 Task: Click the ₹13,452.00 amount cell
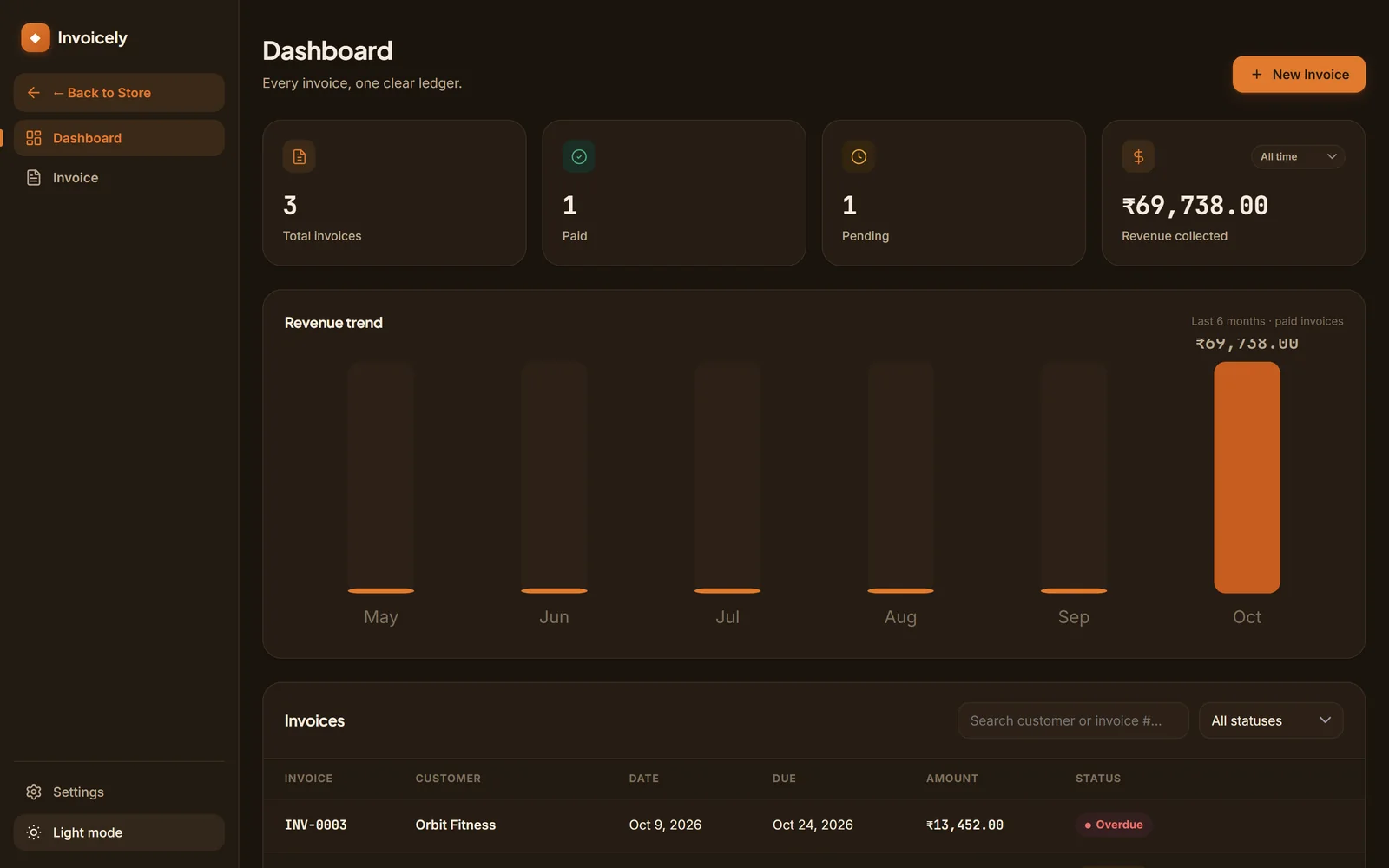coord(964,825)
